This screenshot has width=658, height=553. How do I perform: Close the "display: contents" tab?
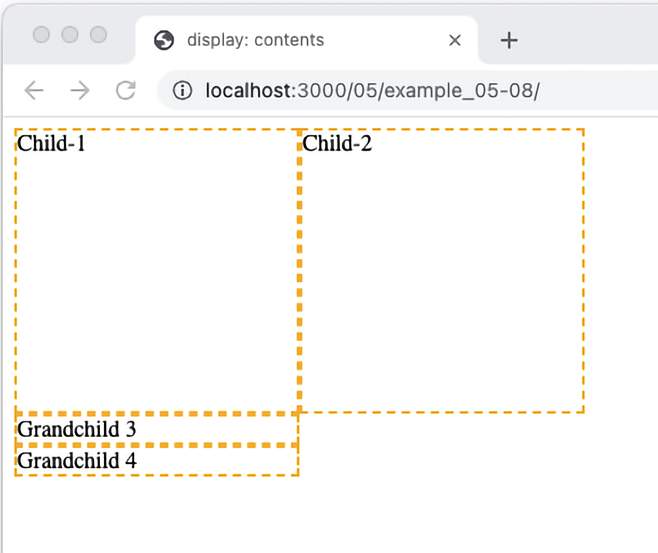(455, 40)
